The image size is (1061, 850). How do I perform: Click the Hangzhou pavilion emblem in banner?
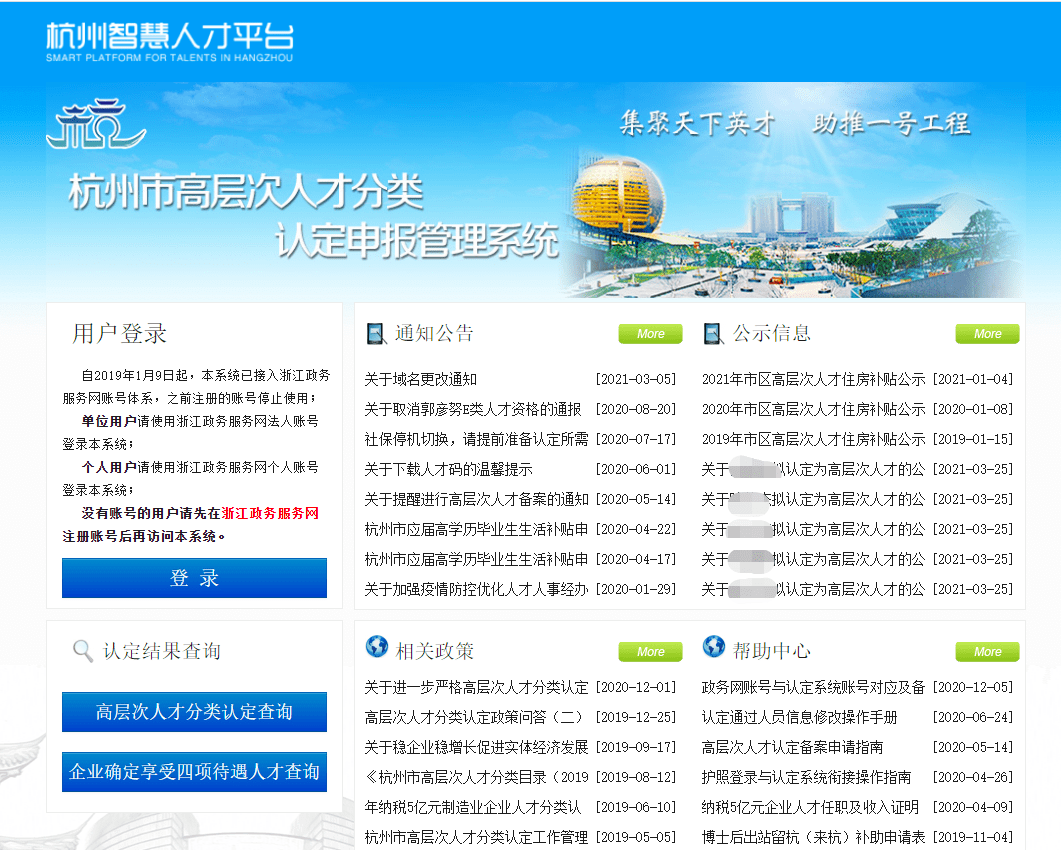pyautogui.click(x=96, y=124)
